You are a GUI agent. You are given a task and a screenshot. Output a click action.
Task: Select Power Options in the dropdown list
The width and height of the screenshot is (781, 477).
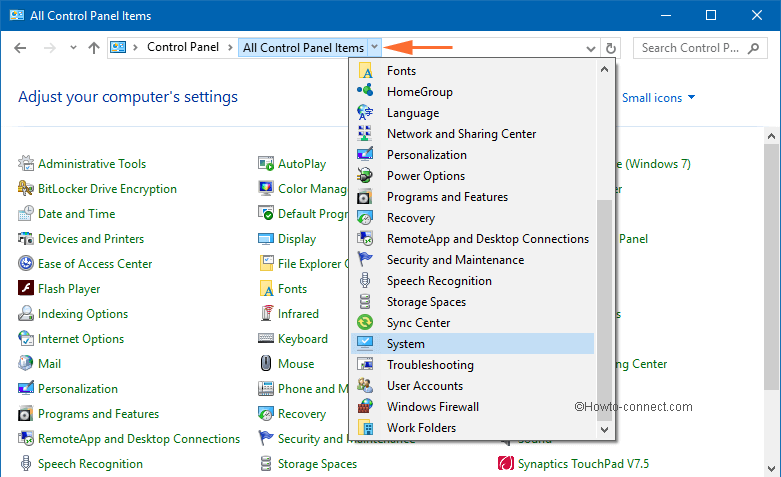tap(426, 176)
